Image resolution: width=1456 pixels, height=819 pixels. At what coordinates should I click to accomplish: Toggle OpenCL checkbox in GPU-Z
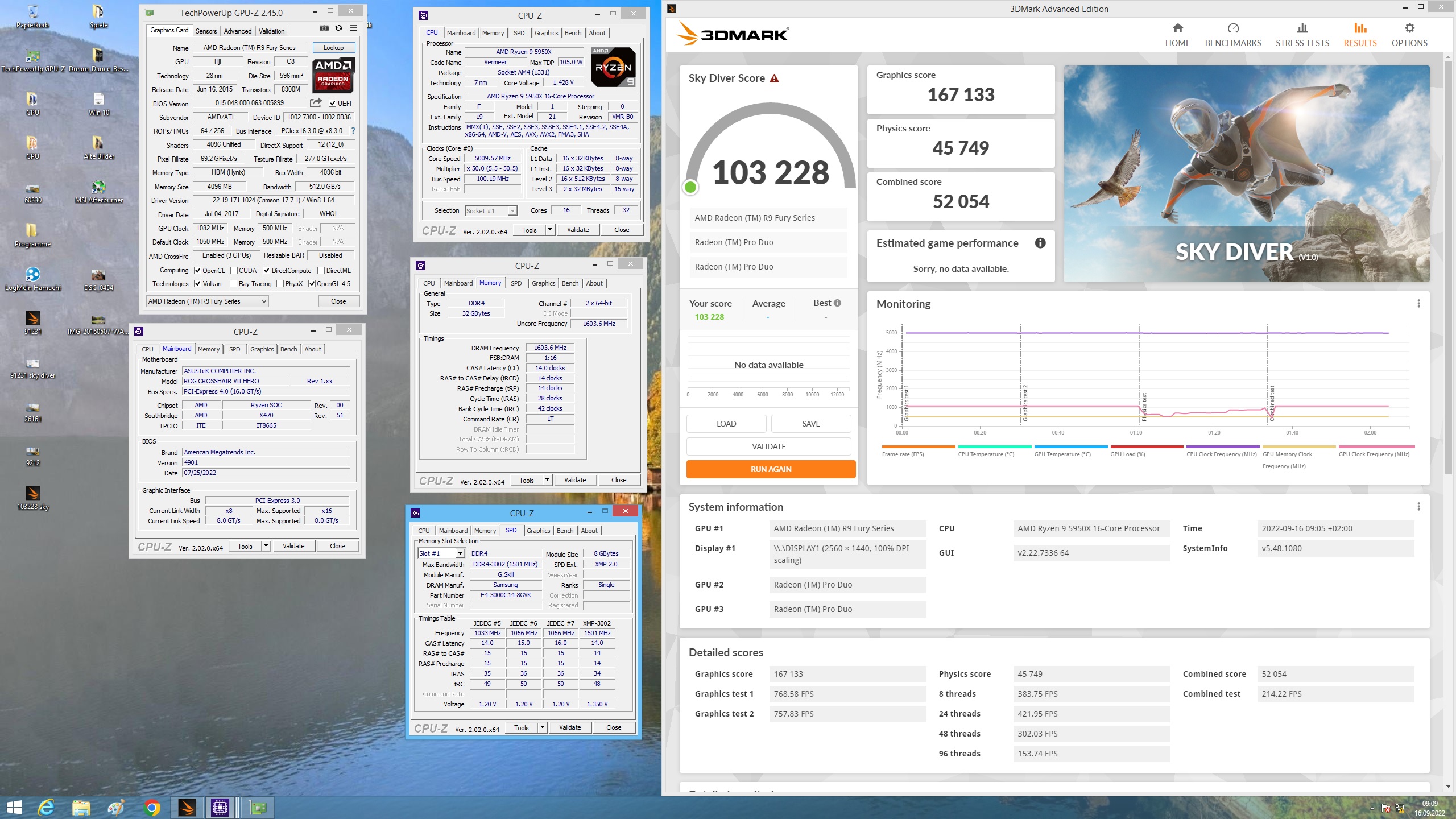tap(197, 271)
